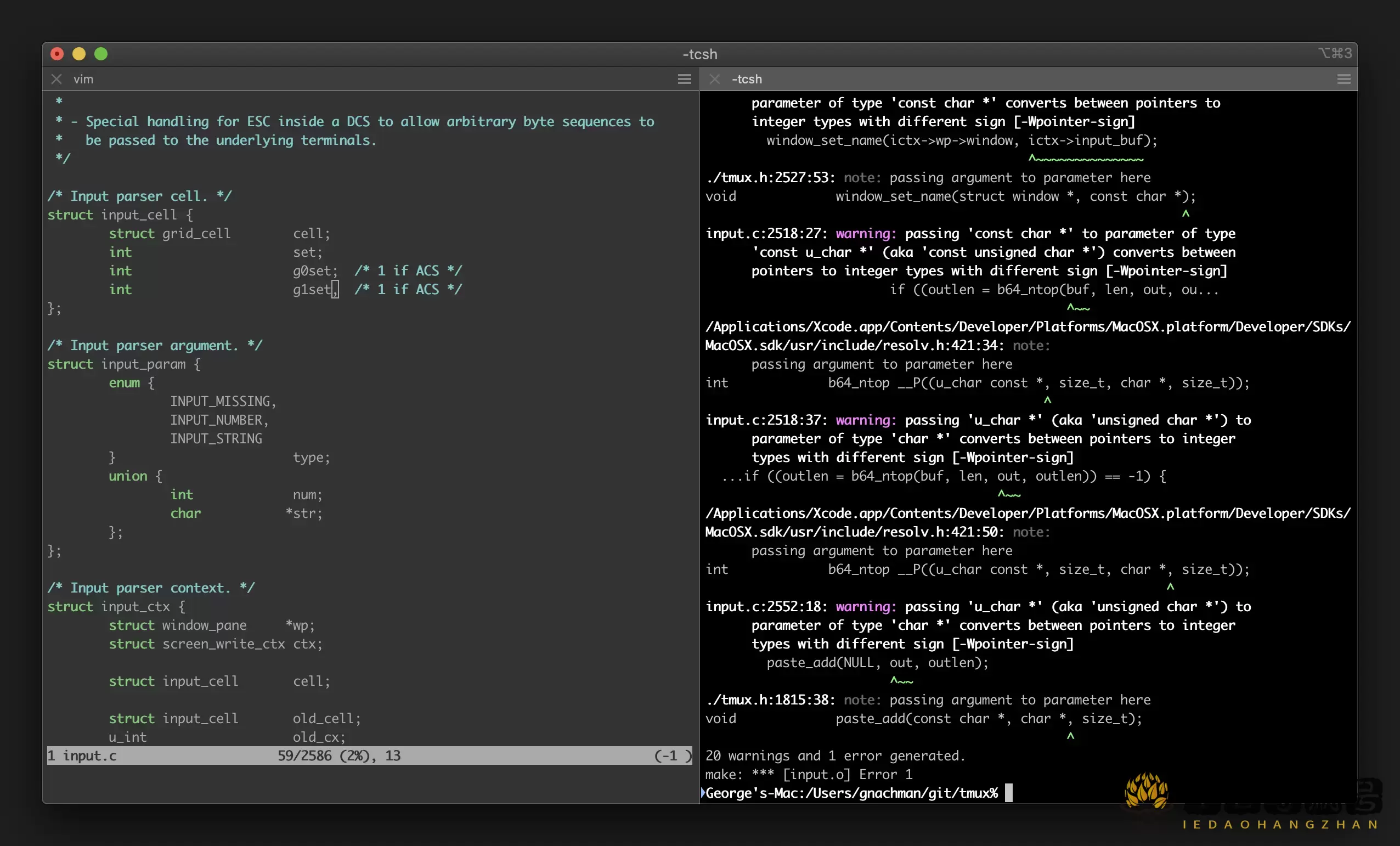
Task: Click the shell prompt 'George's-Mac:/Users/gnachman/git/tmux%'
Action: (851, 793)
